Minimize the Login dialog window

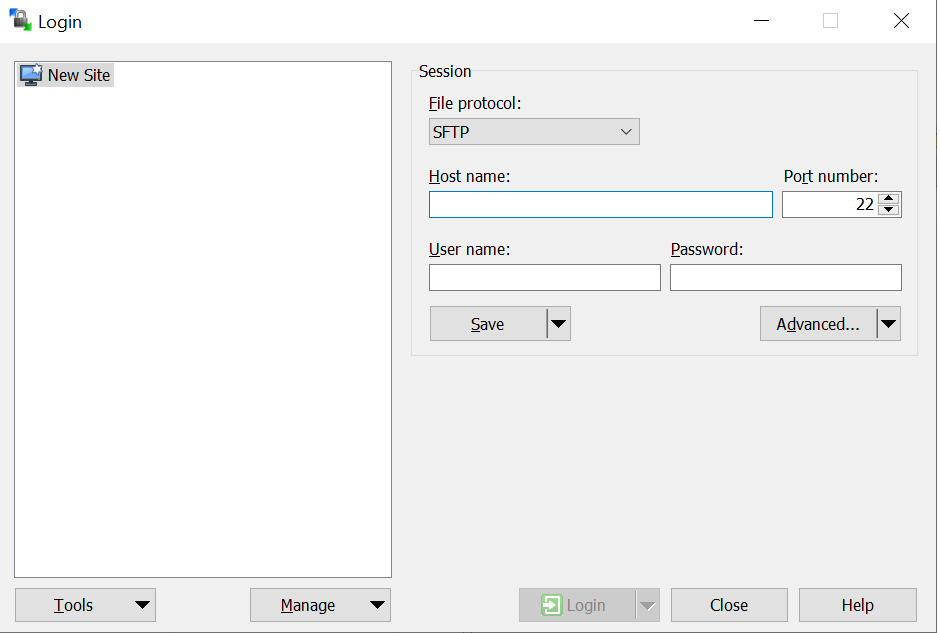coord(761,21)
